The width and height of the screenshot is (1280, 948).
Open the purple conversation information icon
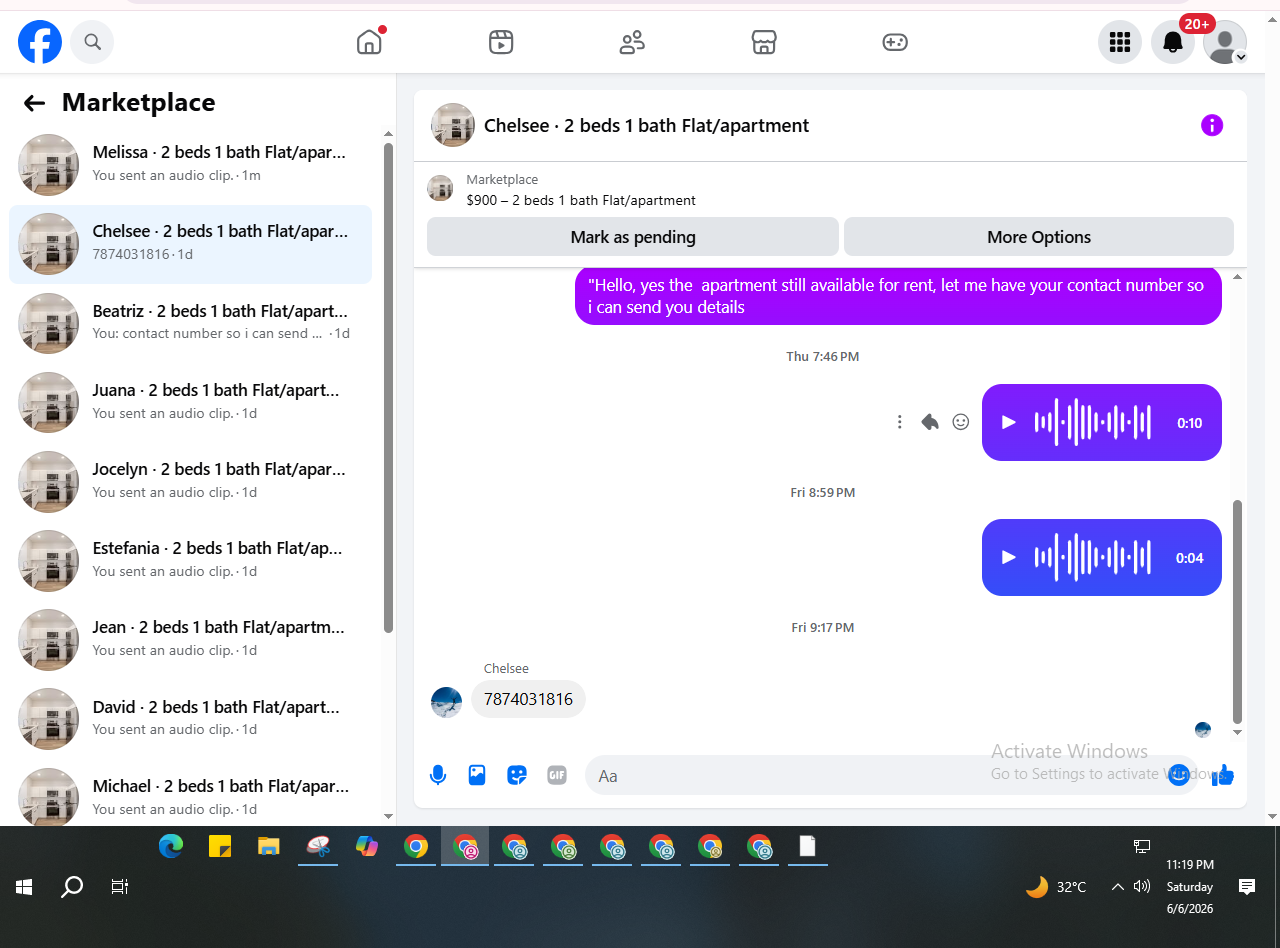(1212, 125)
